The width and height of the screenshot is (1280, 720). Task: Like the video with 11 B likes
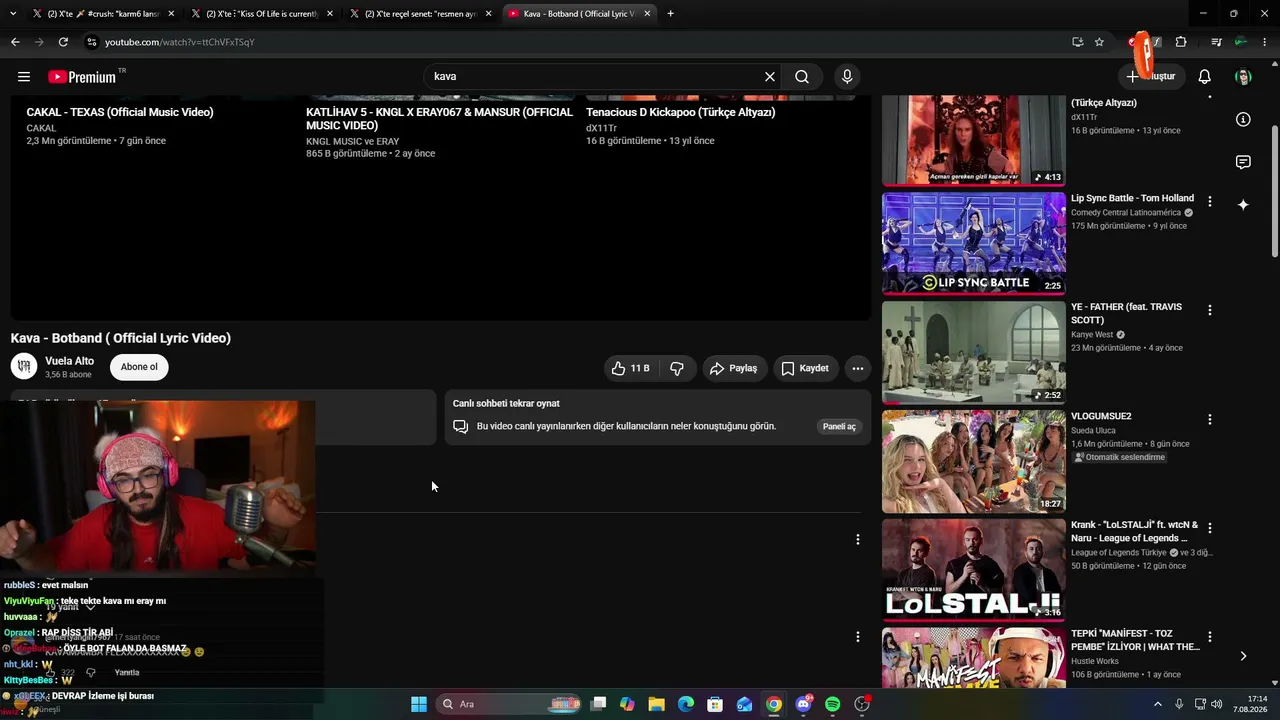pos(630,368)
